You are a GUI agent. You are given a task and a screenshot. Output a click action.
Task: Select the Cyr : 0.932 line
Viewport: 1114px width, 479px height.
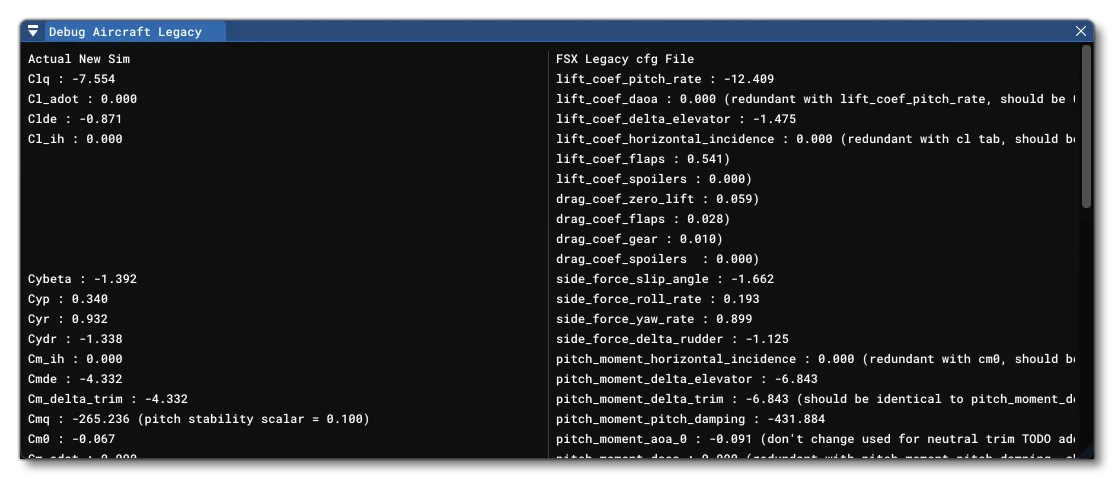pyautogui.click(x=68, y=318)
